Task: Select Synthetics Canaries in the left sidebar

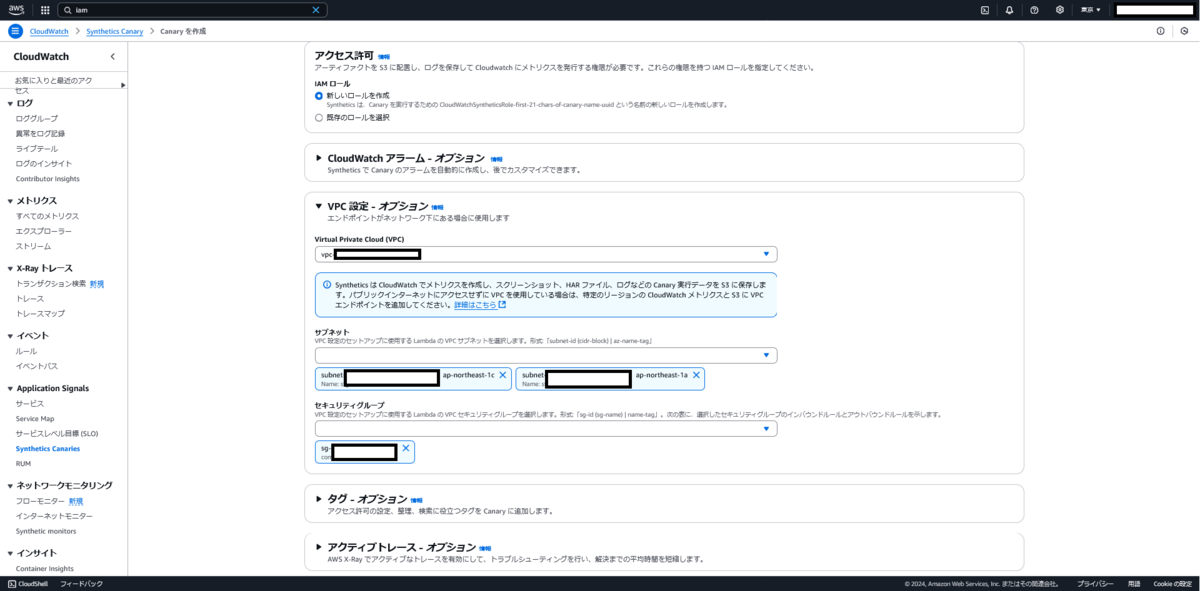Action: pos(49,448)
